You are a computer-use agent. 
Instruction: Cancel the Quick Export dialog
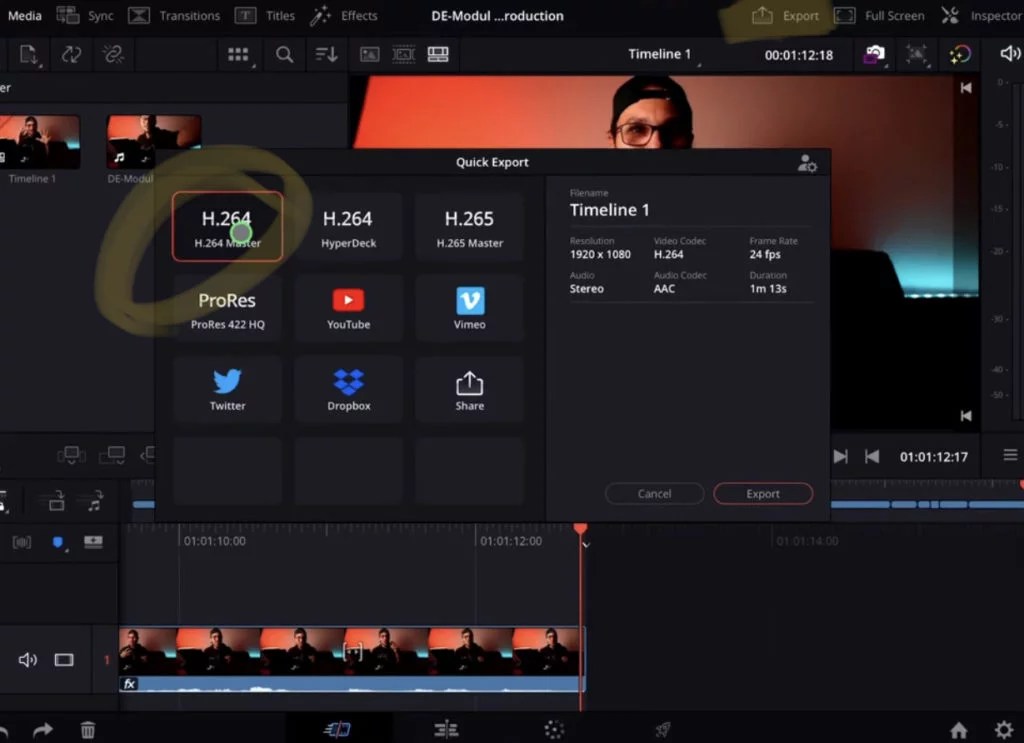[654, 493]
